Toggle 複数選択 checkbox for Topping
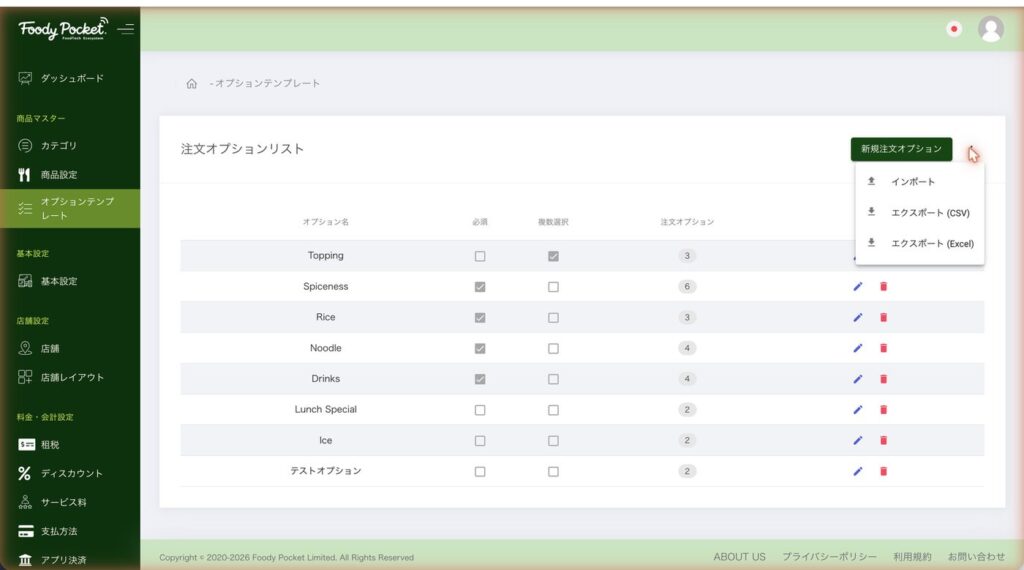Screen dimensions: 1024x570 pyautogui.click(x=553, y=256)
